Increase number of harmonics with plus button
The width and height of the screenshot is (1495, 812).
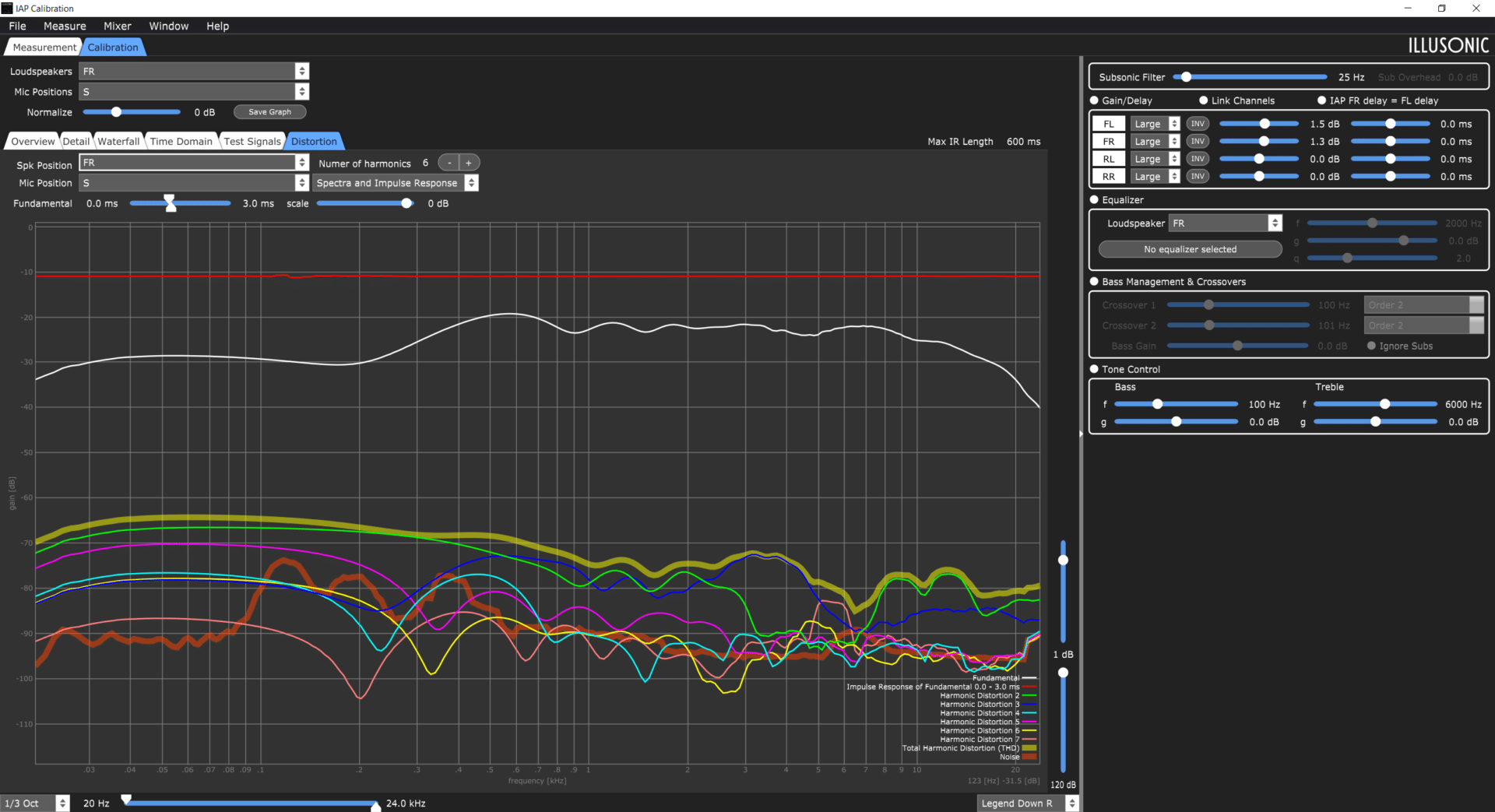(469, 163)
